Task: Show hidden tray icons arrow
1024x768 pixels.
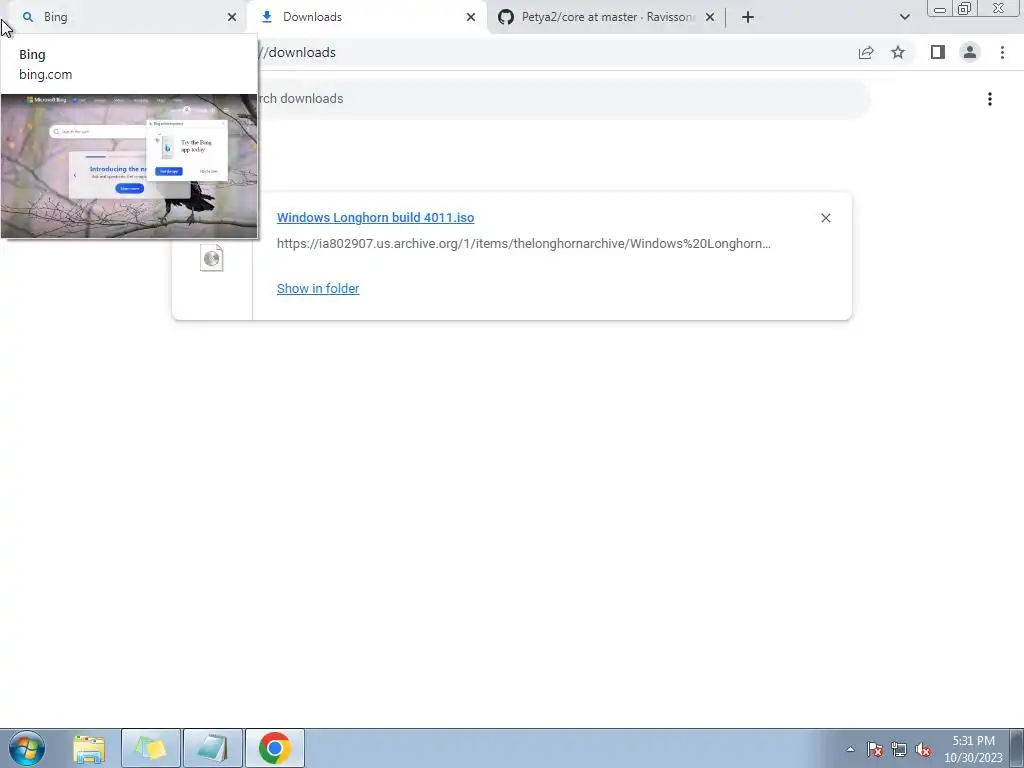Action: [x=850, y=749]
